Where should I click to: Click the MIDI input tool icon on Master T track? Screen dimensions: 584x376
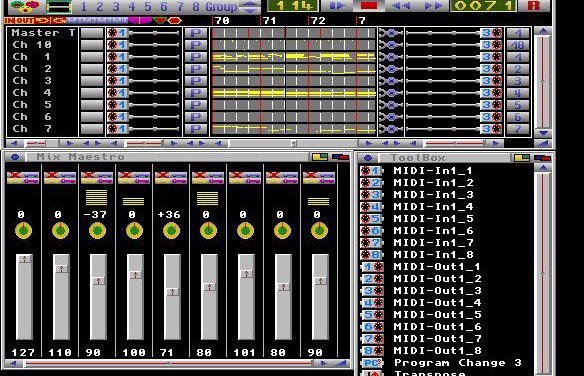click(x=117, y=33)
